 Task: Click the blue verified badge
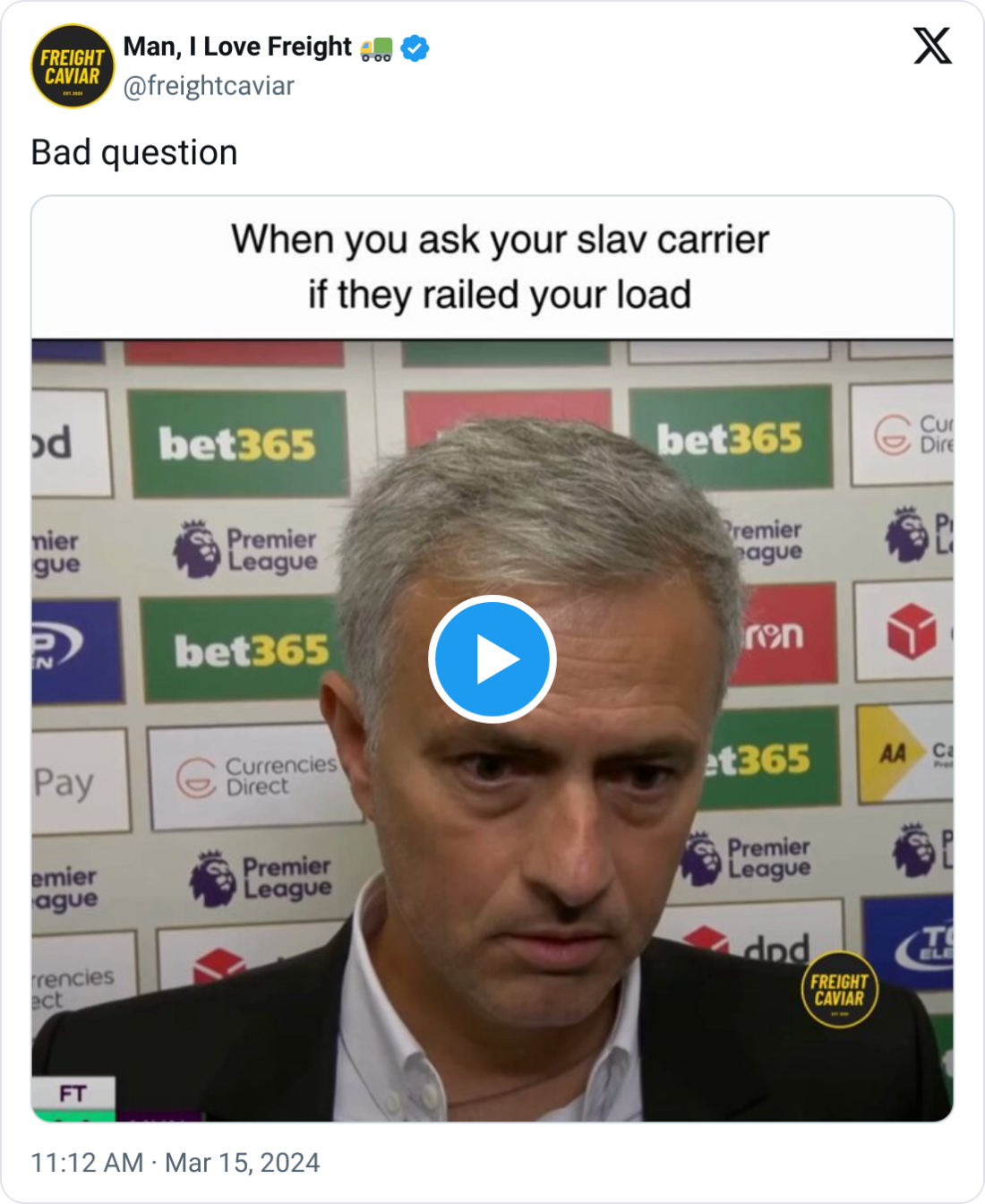coord(415,47)
